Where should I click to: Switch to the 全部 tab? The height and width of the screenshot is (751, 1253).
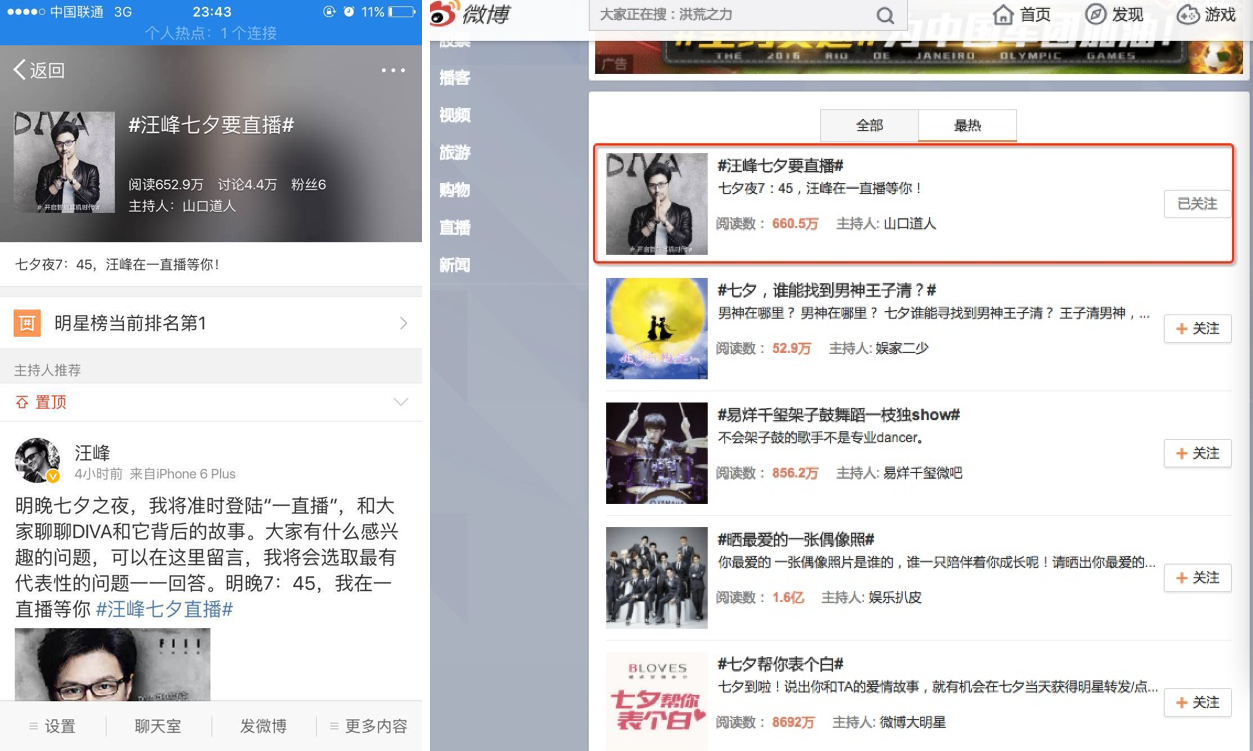(x=869, y=125)
